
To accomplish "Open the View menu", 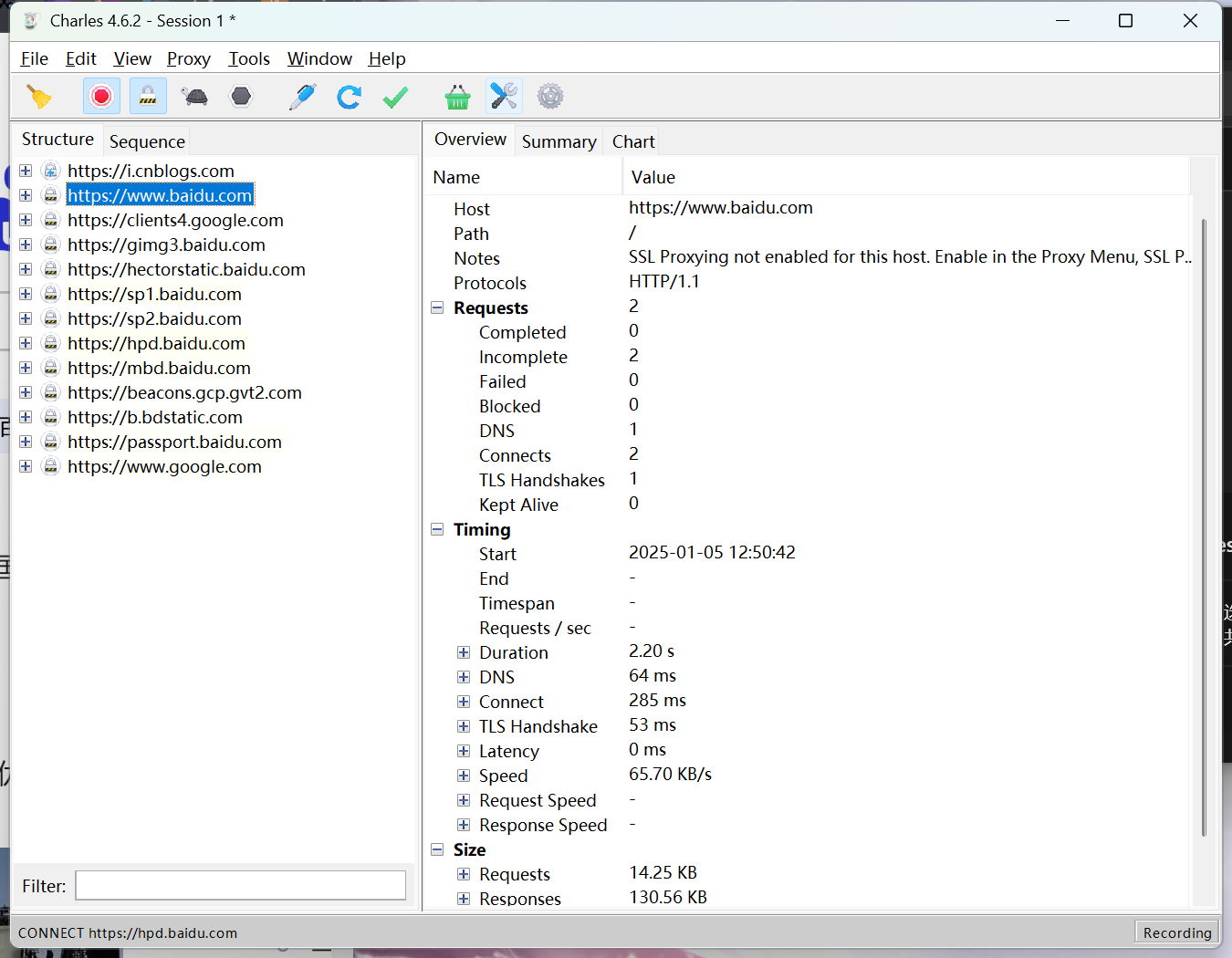I will 132,58.
